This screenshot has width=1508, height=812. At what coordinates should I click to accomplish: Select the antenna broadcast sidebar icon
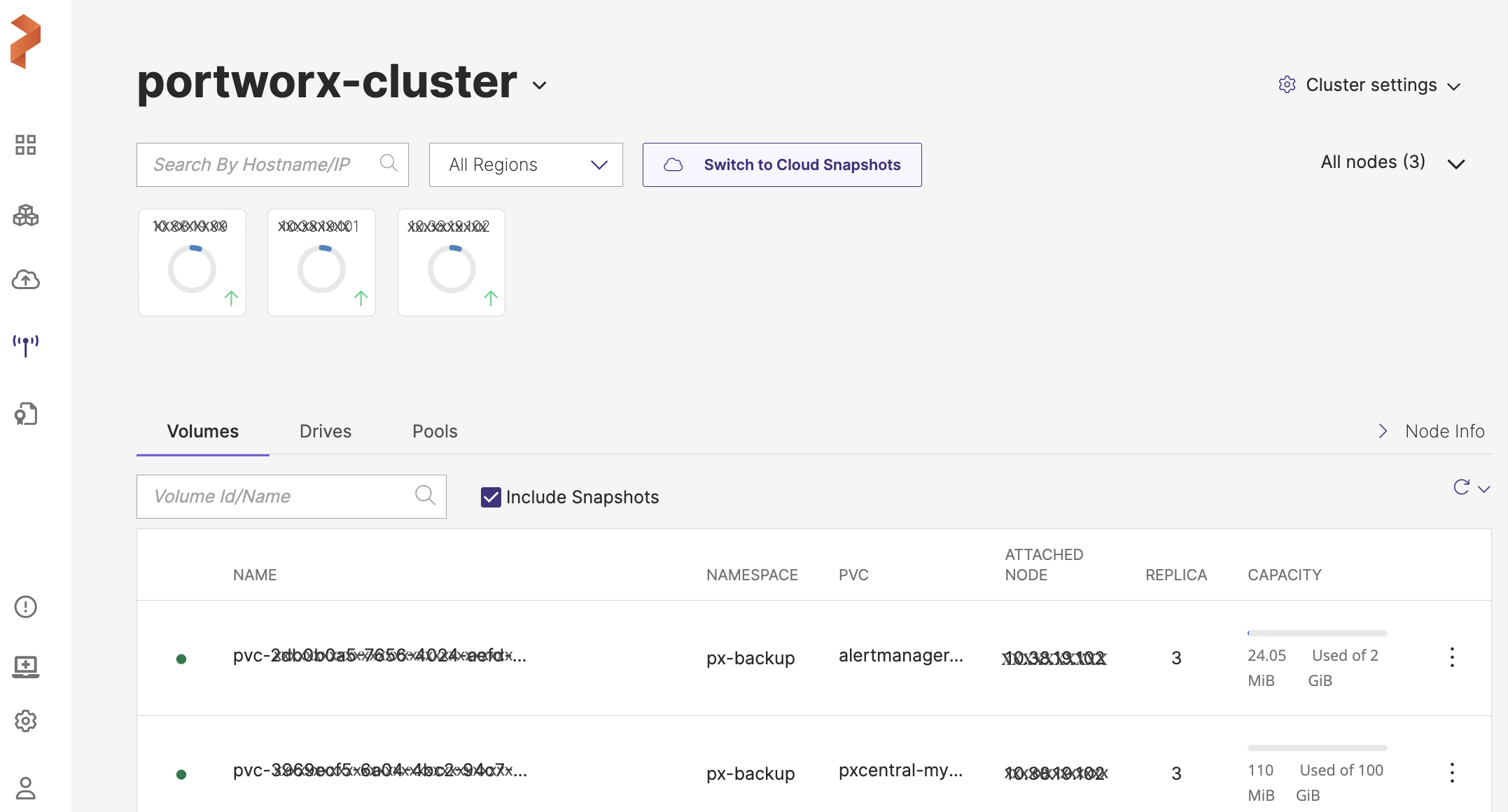point(26,345)
